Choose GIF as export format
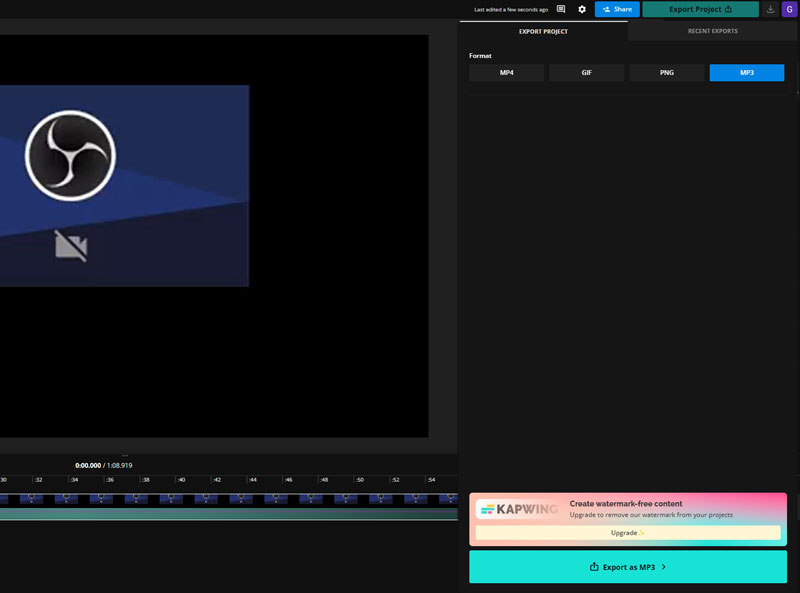The height and width of the screenshot is (593, 800). click(x=587, y=73)
